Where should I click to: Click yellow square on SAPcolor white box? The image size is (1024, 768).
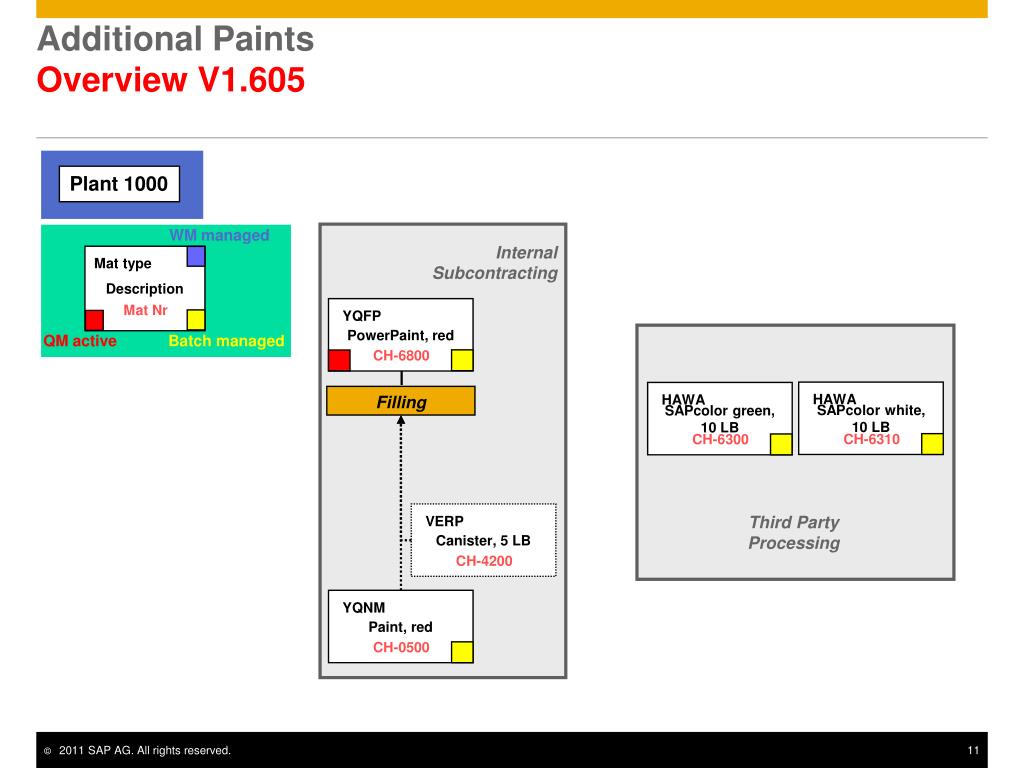coord(932,443)
